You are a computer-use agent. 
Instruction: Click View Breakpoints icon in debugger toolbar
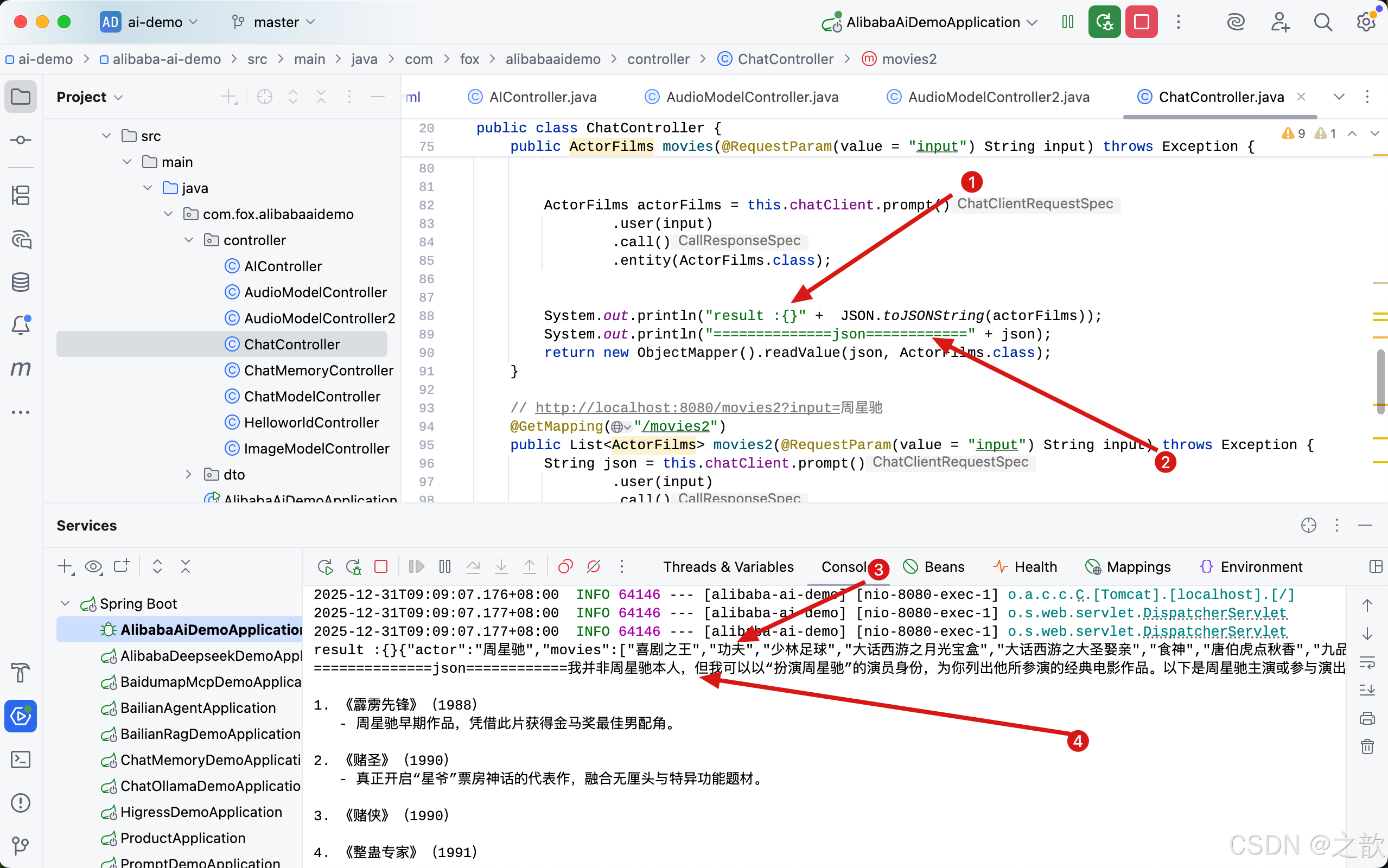point(565,566)
